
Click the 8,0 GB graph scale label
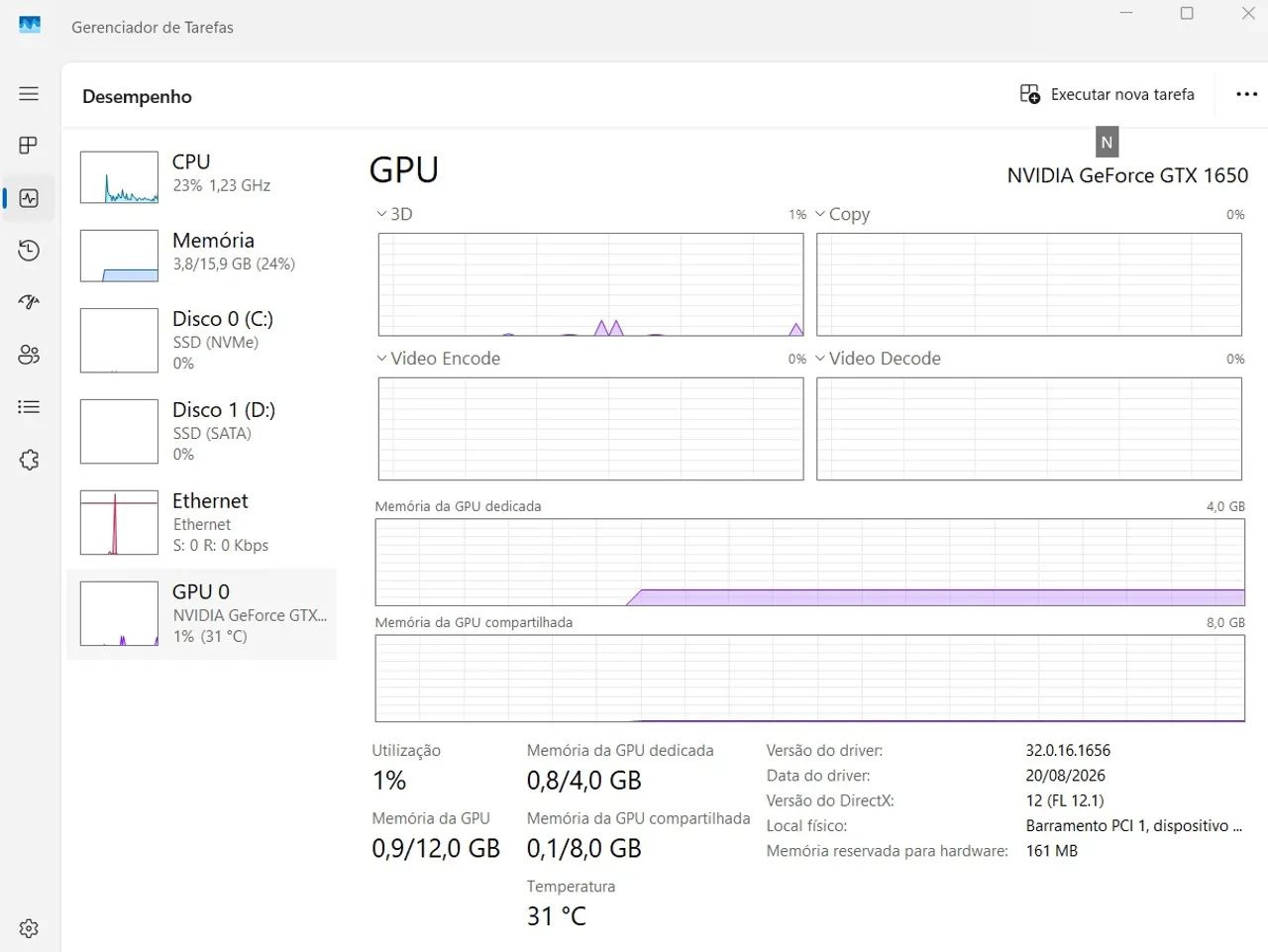[1225, 622]
